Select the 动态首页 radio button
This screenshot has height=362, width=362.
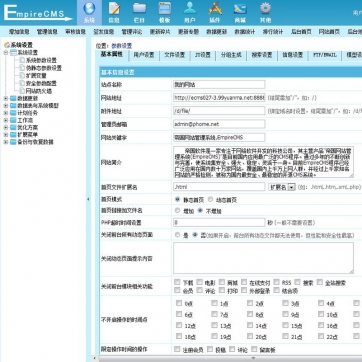210,200
